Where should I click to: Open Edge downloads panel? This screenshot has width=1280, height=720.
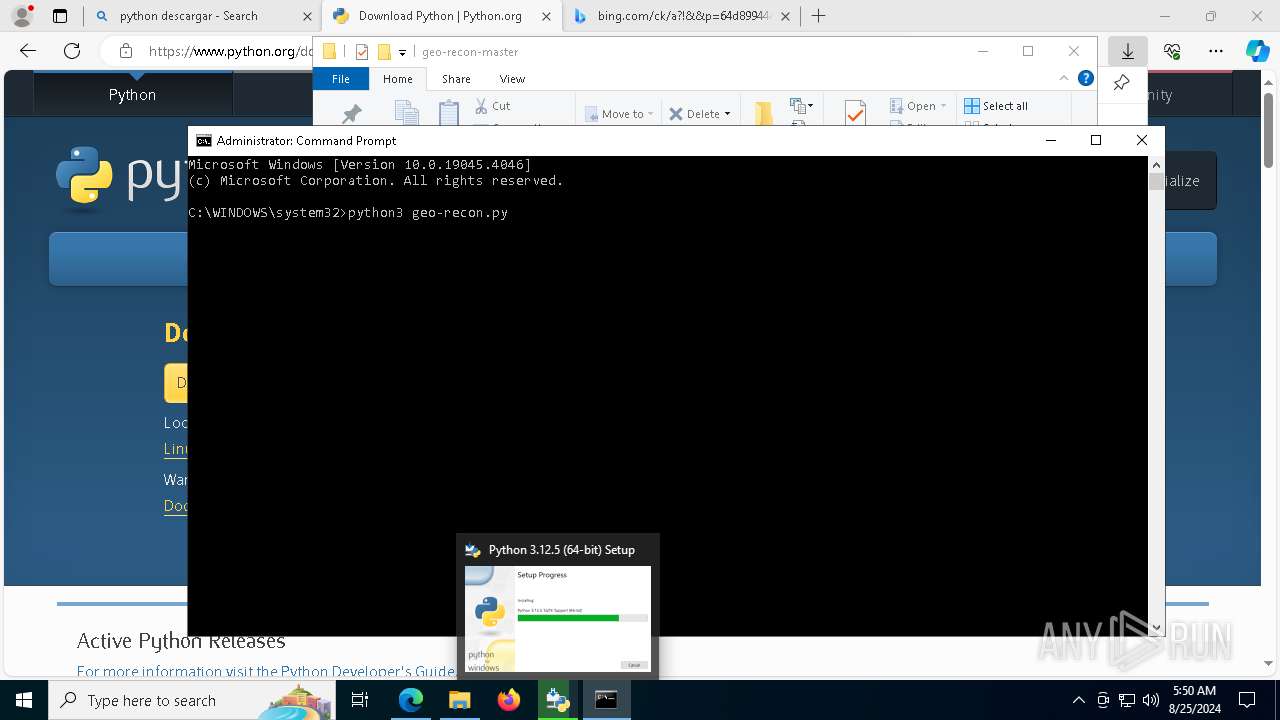(x=1127, y=51)
